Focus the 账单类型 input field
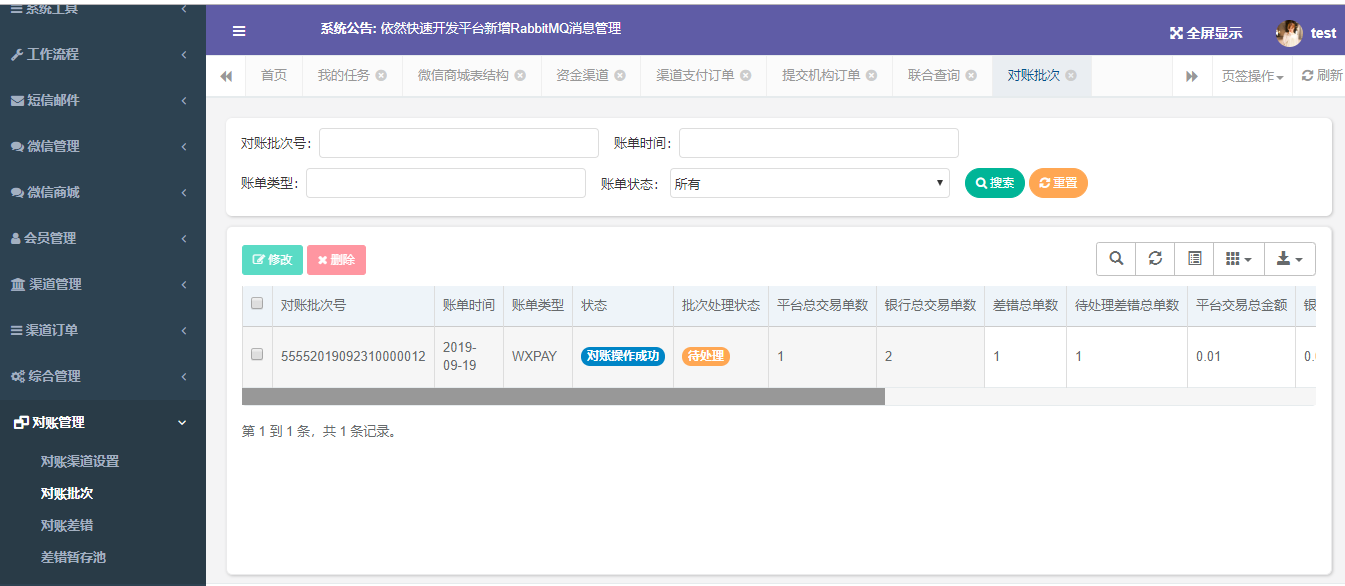Screen dimensions: 1345x586 tap(446, 183)
